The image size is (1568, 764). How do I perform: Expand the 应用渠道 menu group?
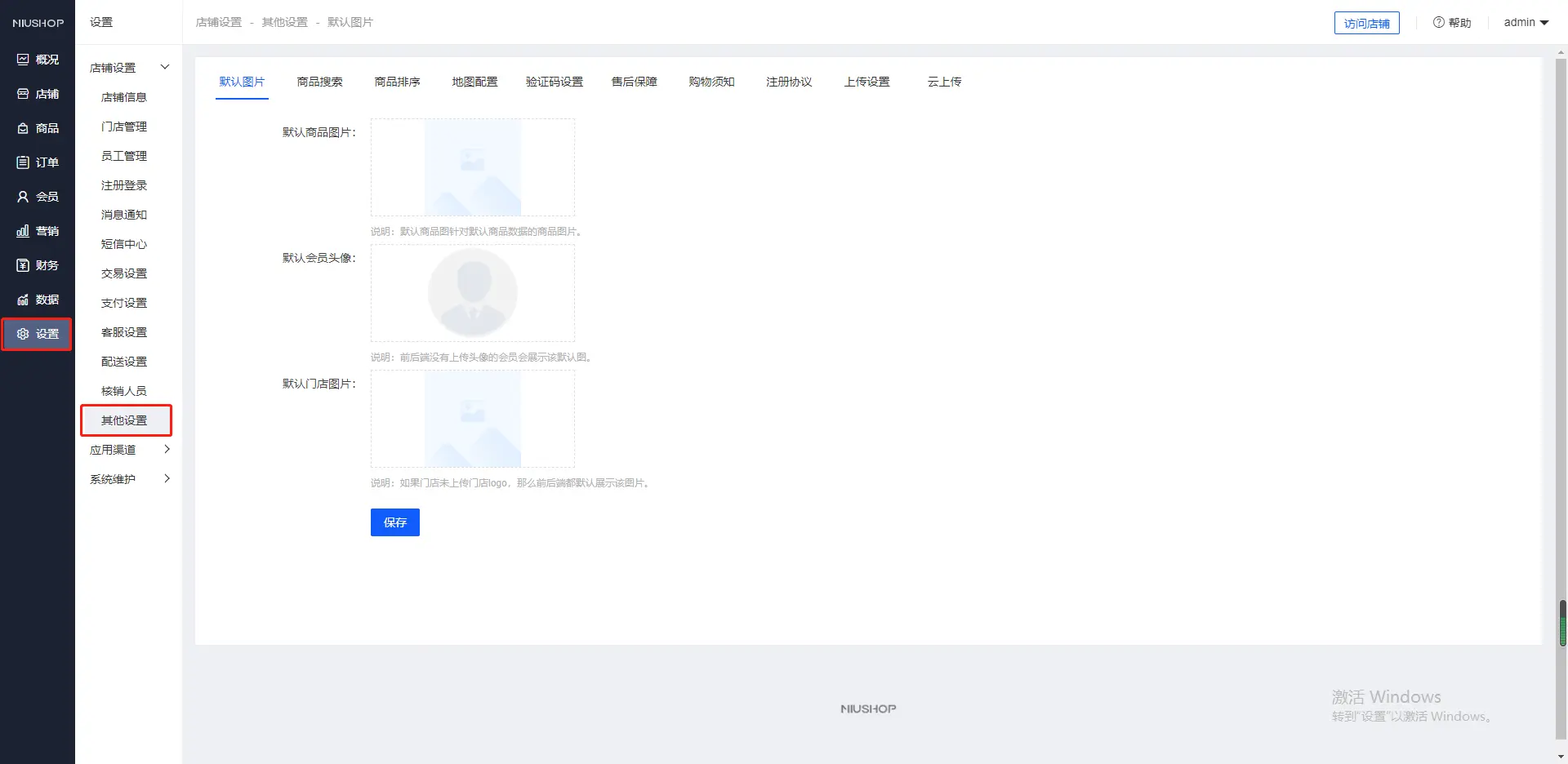coord(167,449)
